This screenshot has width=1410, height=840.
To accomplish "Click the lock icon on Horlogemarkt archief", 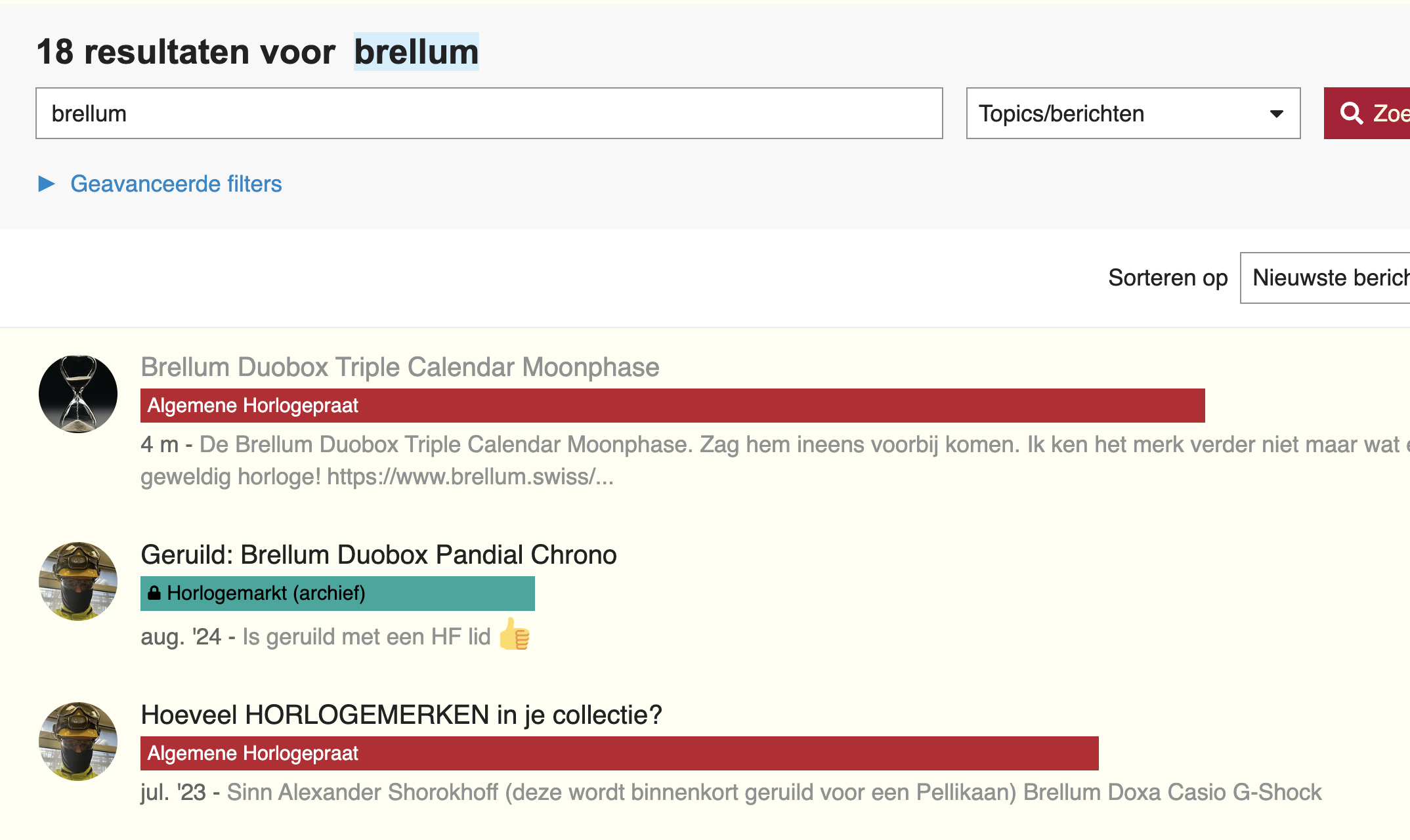I will (x=154, y=593).
